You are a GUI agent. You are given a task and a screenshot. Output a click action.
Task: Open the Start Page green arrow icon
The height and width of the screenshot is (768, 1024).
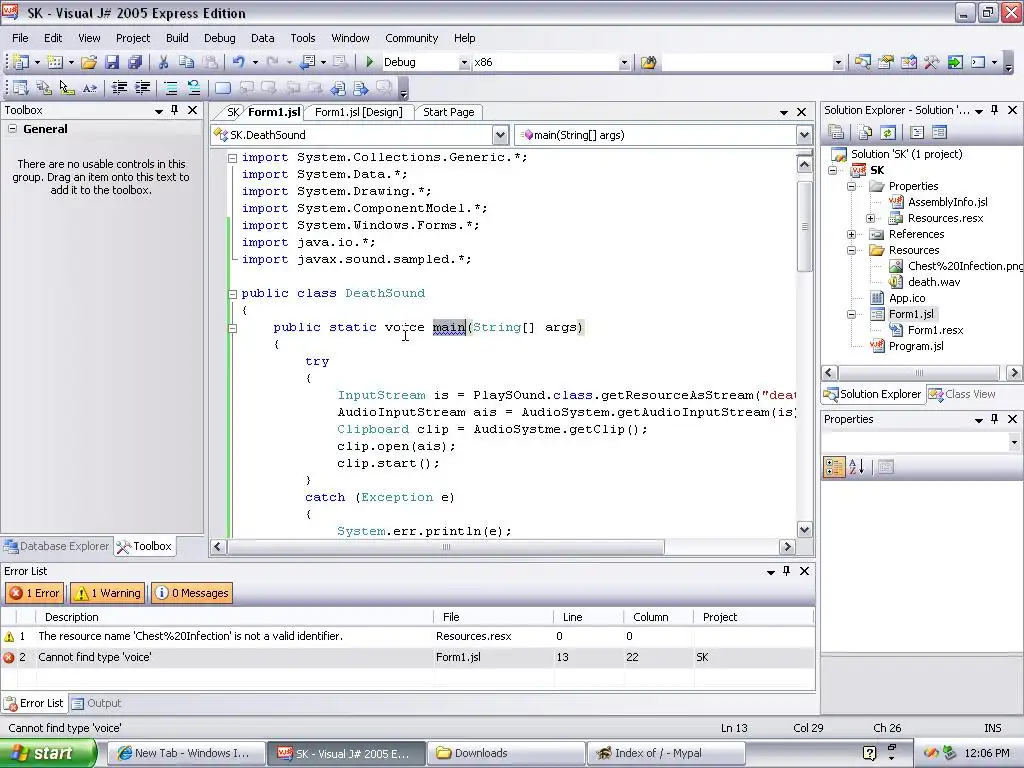(955, 63)
